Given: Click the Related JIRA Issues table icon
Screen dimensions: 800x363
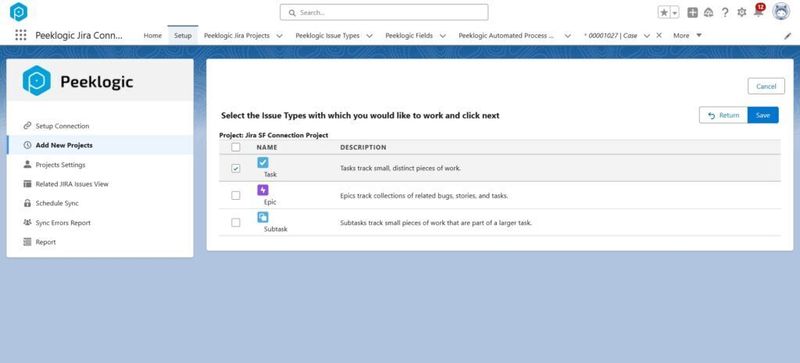Looking at the screenshot, I should (28, 184).
